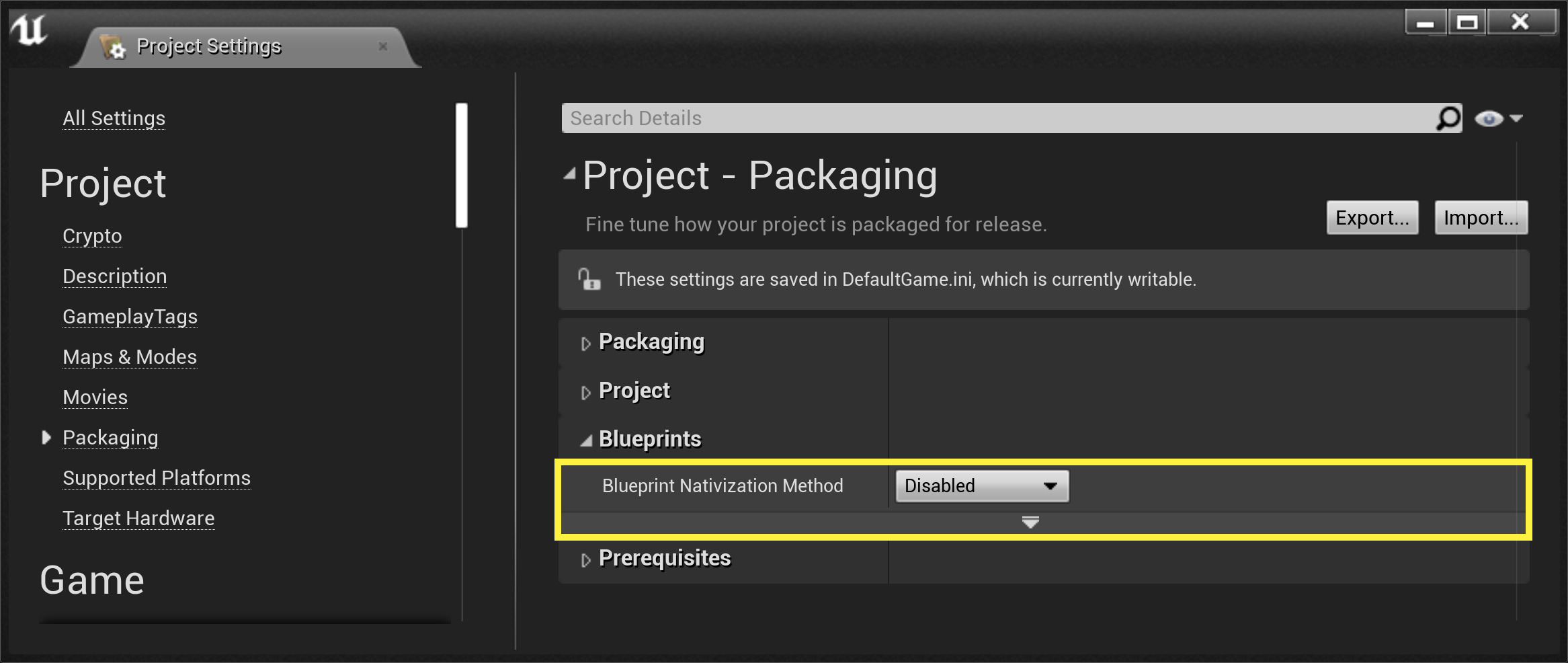Close the Project Settings tab
The image size is (1568, 663).
pos(383,46)
